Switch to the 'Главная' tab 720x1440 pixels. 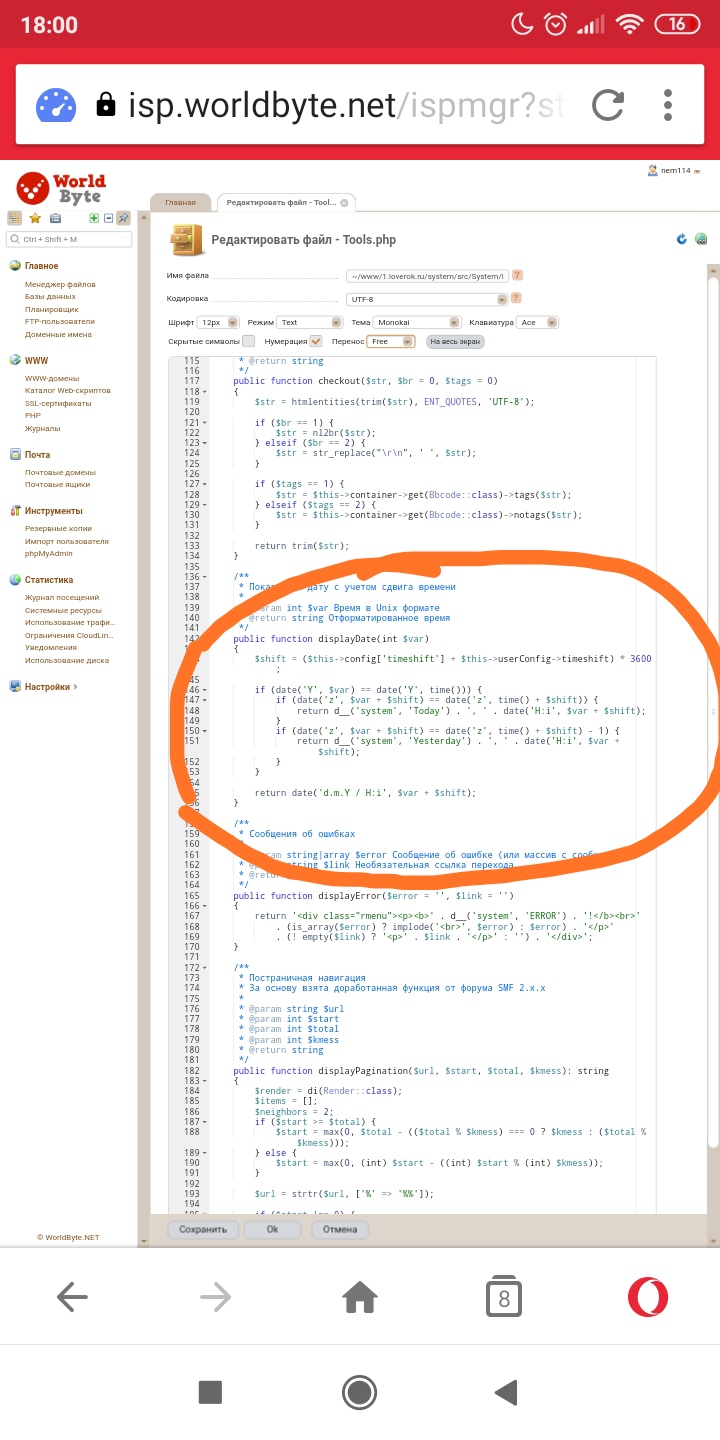tap(181, 203)
